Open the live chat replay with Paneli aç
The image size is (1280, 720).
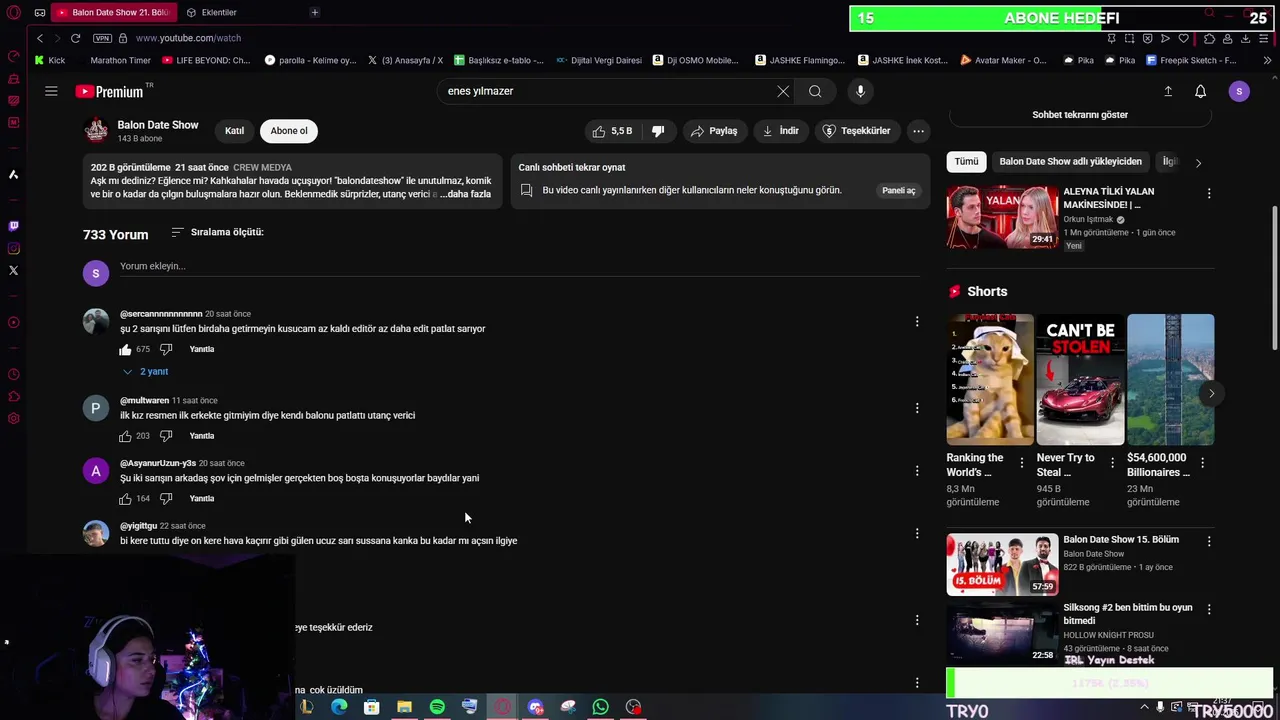898,190
